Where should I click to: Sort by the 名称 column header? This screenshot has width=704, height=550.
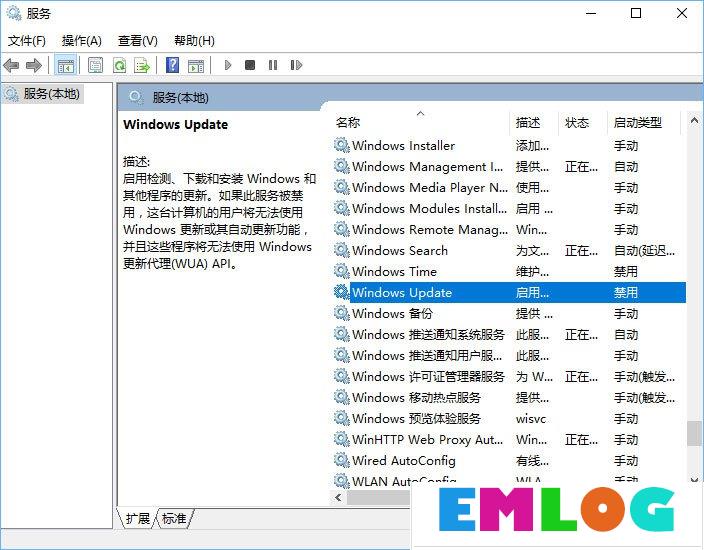420,122
